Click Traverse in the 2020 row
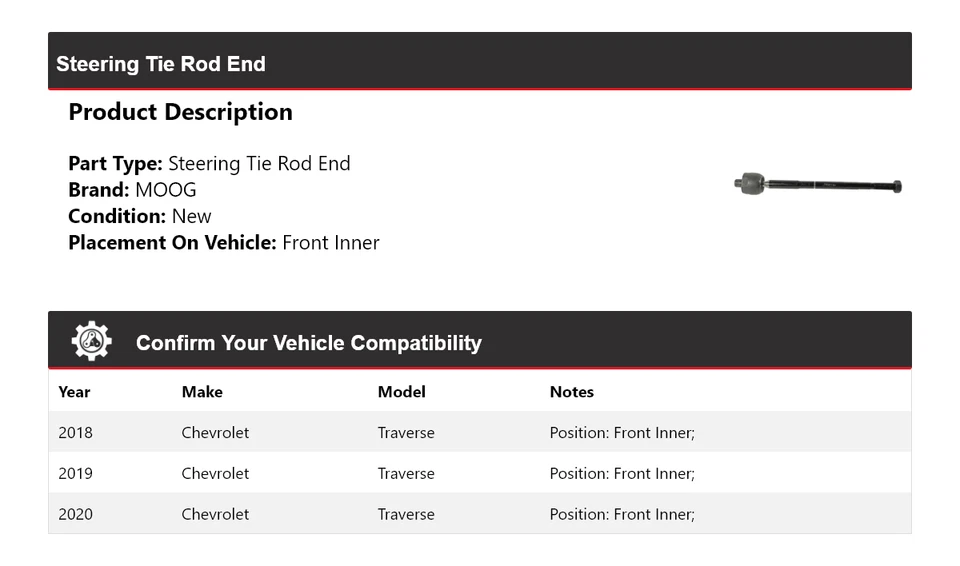Image resolution: width=960 pixels, height=566 pixels. point(406,514)
